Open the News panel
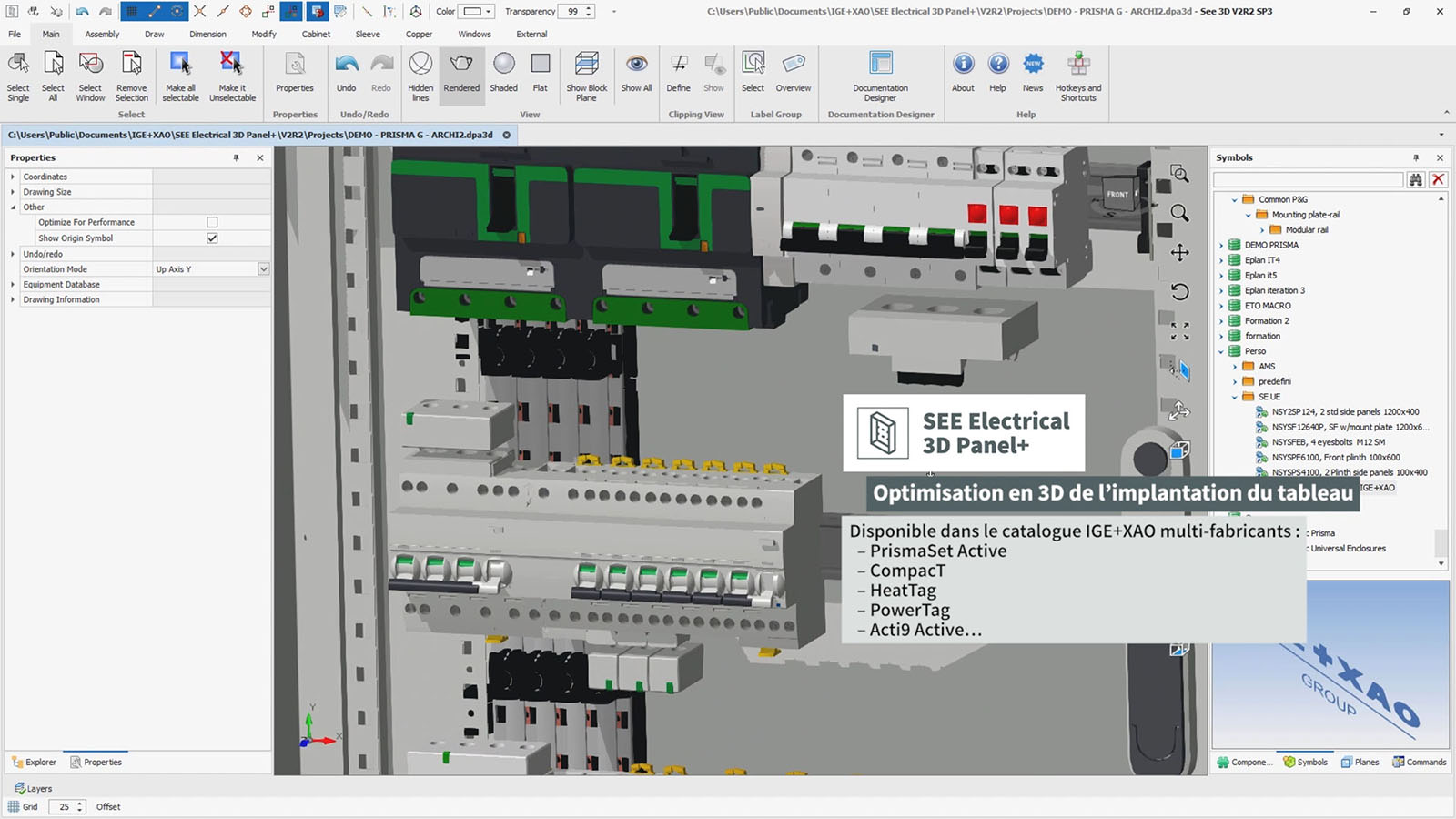The width and height of the screenshot is (1456, 819). [1033, 73]
